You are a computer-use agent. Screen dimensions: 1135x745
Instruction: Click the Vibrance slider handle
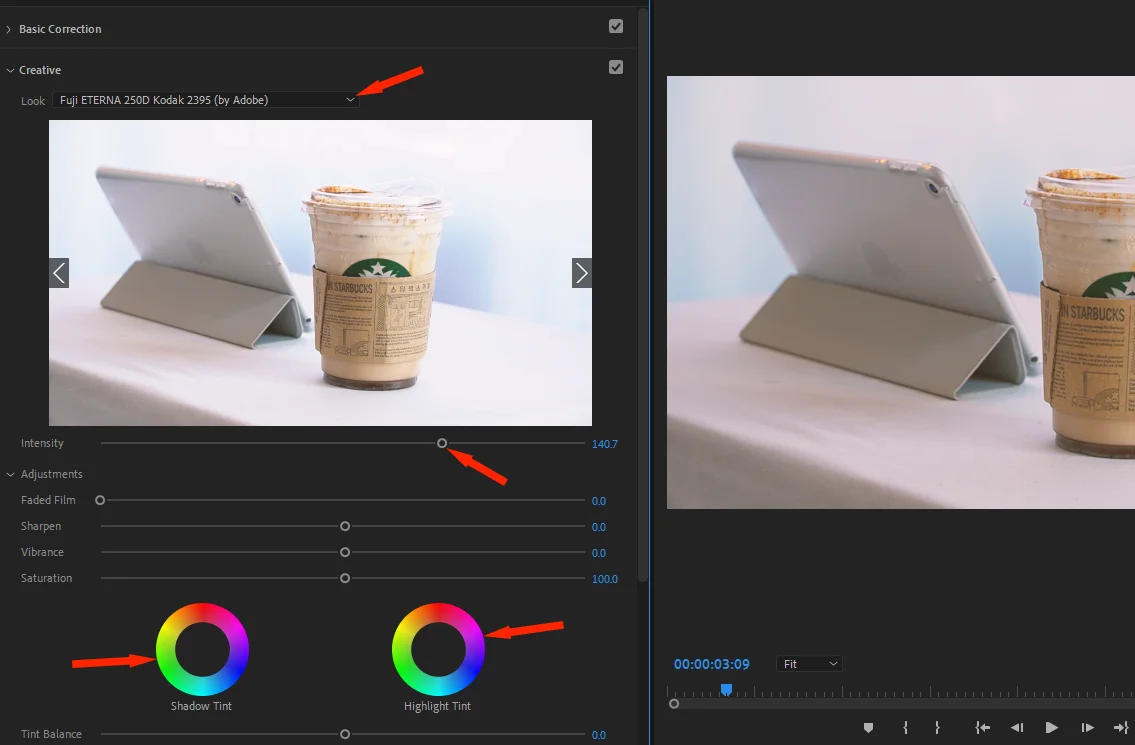pyautogui.click(x=345, y=552)
